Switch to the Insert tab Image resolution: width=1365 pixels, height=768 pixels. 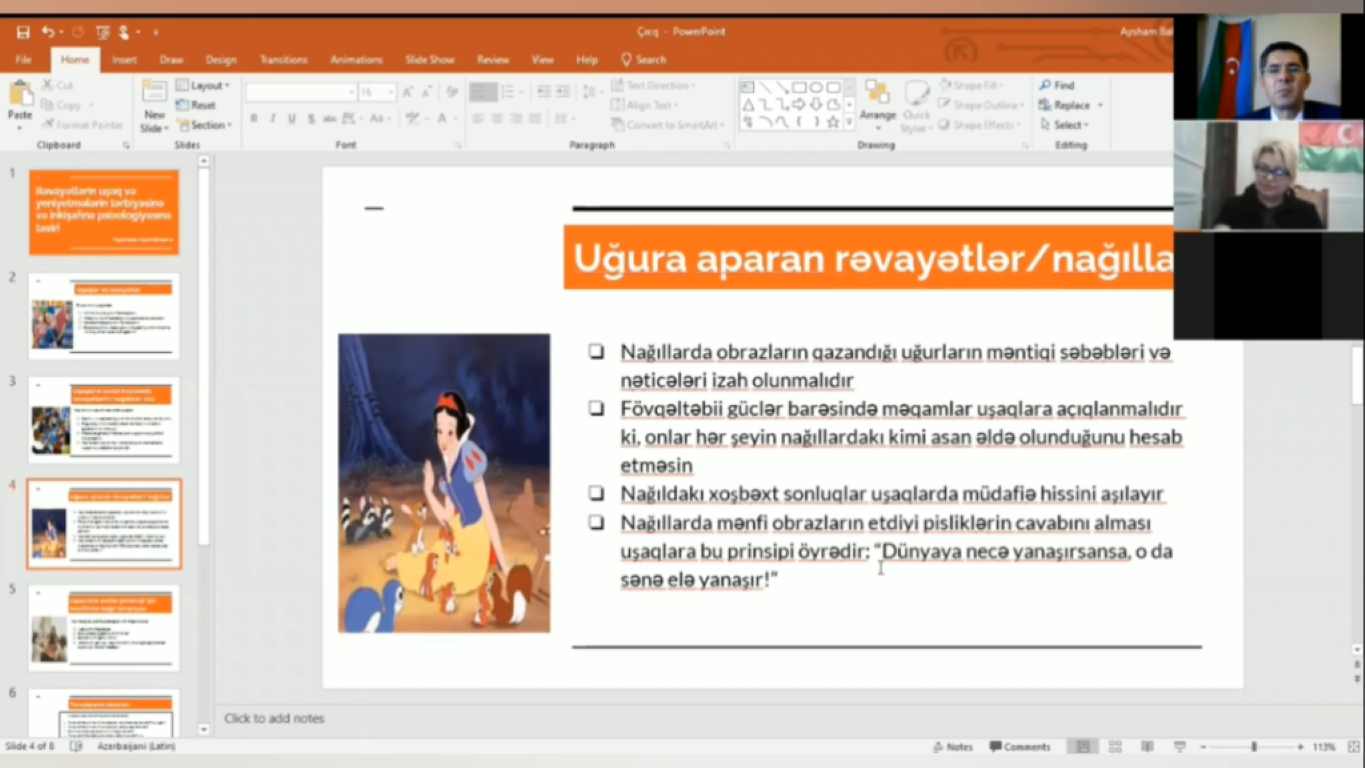(124, 60)
